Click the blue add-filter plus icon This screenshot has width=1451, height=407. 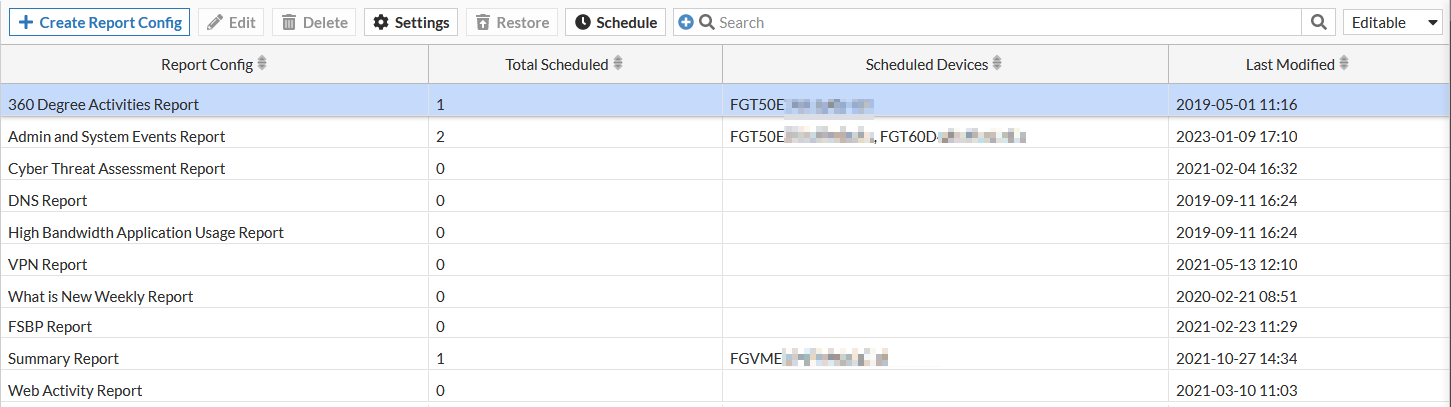(x=685, y=22)
